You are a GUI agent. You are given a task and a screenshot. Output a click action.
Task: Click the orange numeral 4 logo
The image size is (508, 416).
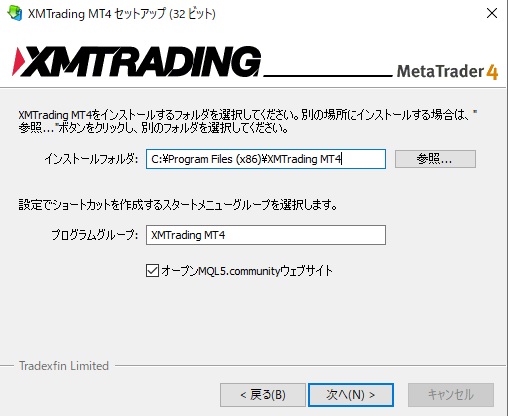pyautogui.click(x=492, y=72)
